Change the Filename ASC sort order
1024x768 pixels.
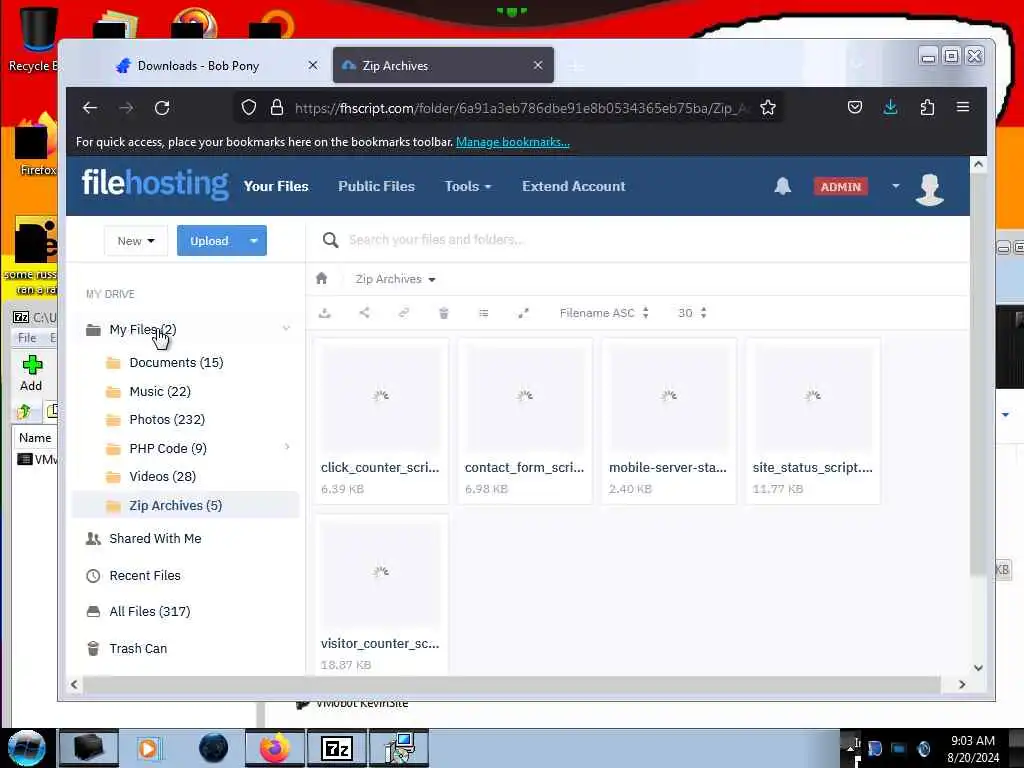(x=604, y=313)
